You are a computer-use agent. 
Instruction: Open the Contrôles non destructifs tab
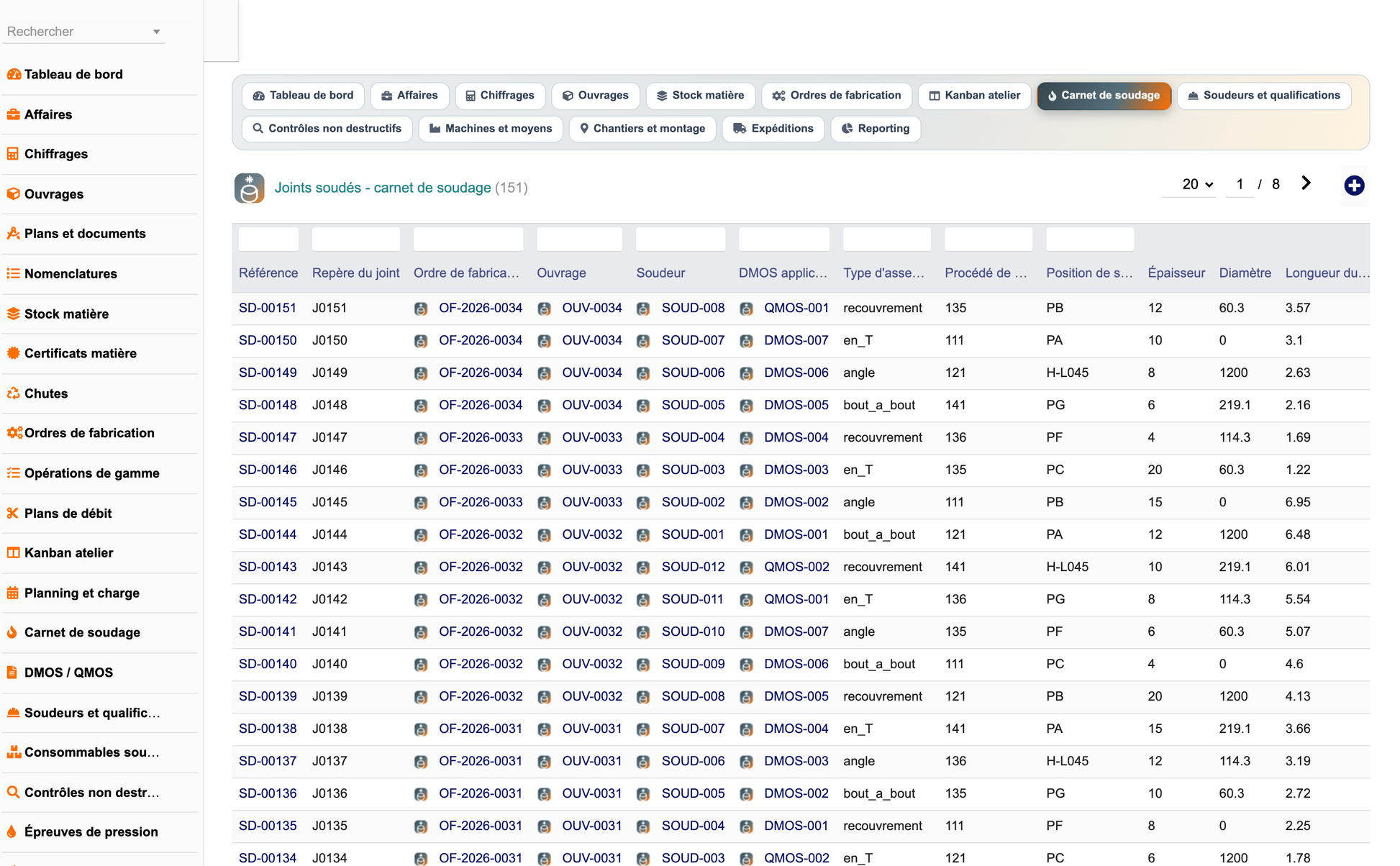coord(327,129)
